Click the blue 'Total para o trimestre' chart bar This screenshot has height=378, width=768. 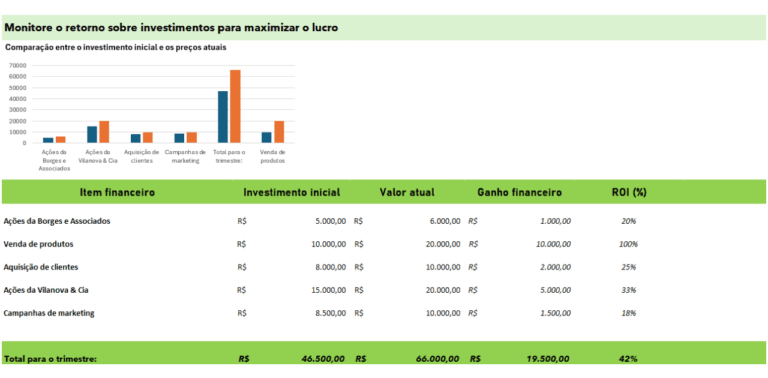223,117
